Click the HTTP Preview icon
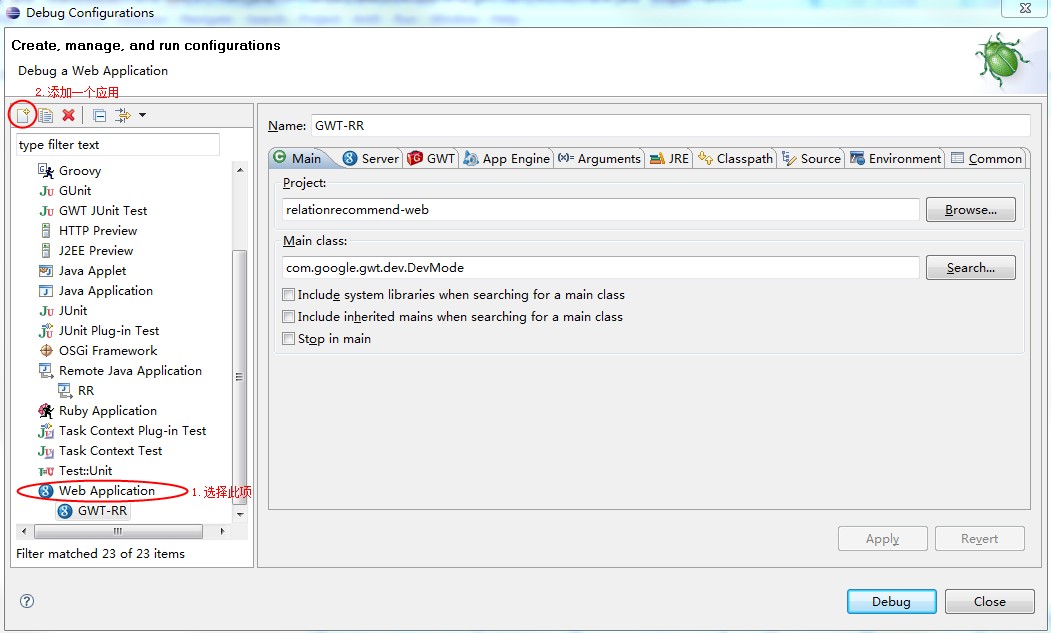The width and height of the screenshot is (1051, 633). point(46,231)
